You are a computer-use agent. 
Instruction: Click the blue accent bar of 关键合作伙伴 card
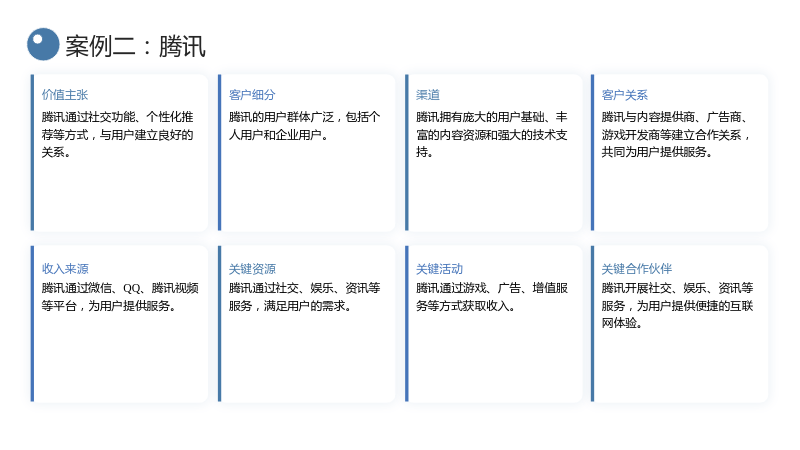tap(592, 323)
